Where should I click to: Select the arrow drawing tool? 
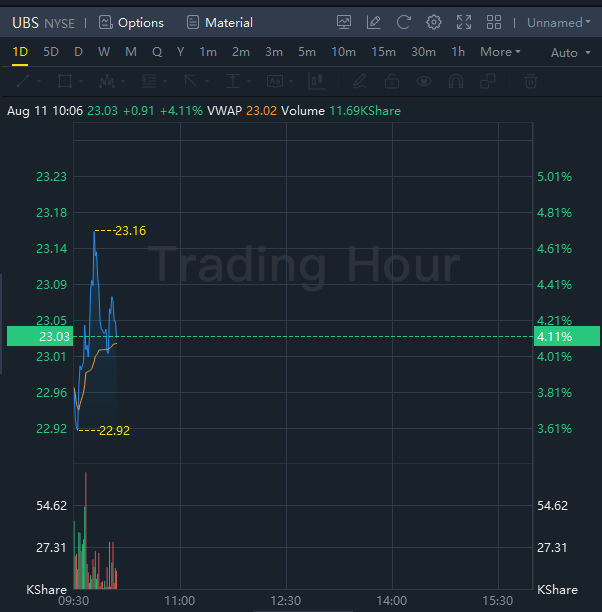[x=191, y=81]
